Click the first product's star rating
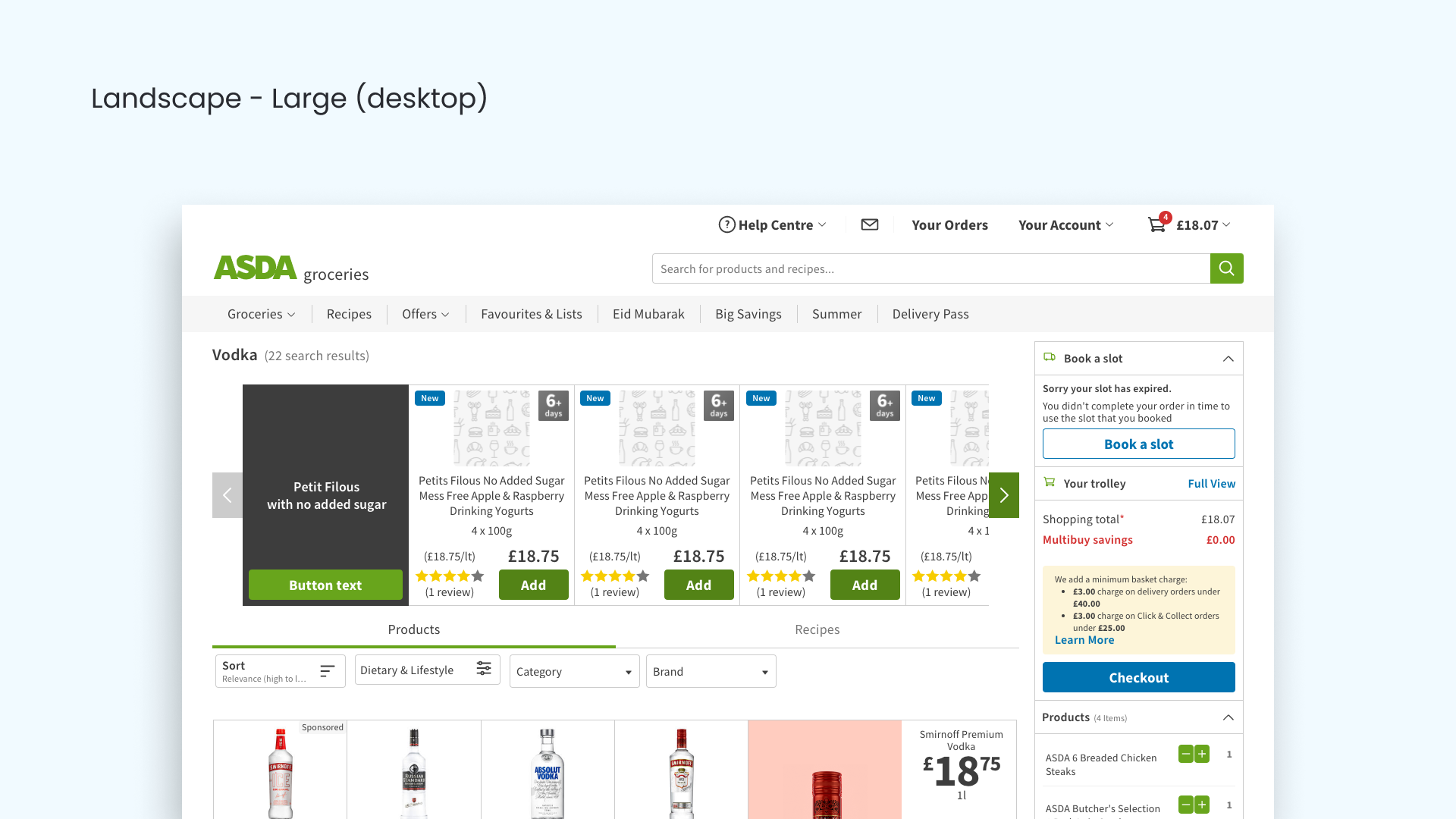1456x819 pixels. pos(450,576)
